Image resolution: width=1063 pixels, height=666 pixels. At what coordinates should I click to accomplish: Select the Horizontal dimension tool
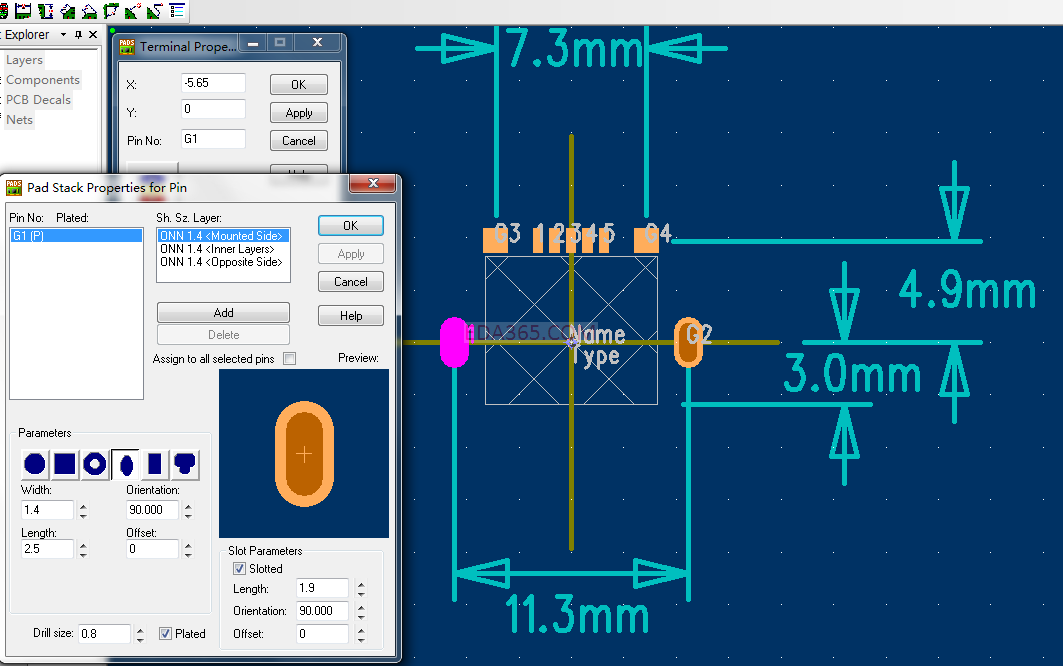point(23,10)
